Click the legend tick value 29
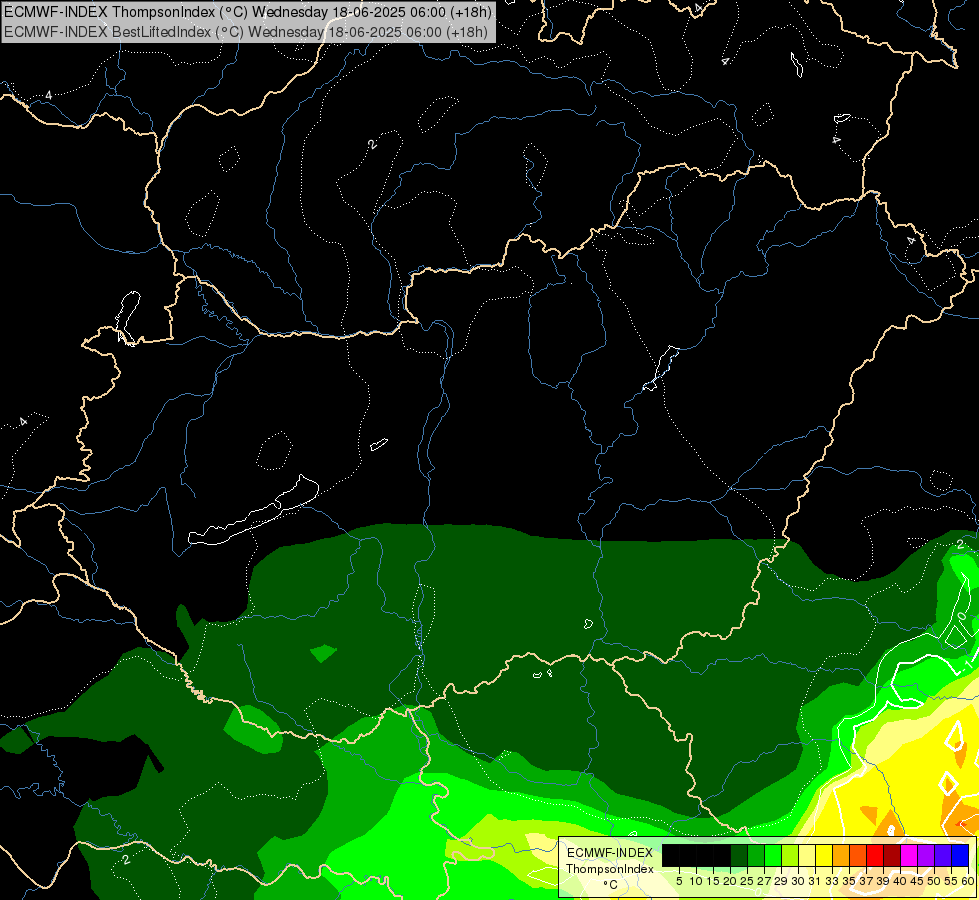 [781, 881]
